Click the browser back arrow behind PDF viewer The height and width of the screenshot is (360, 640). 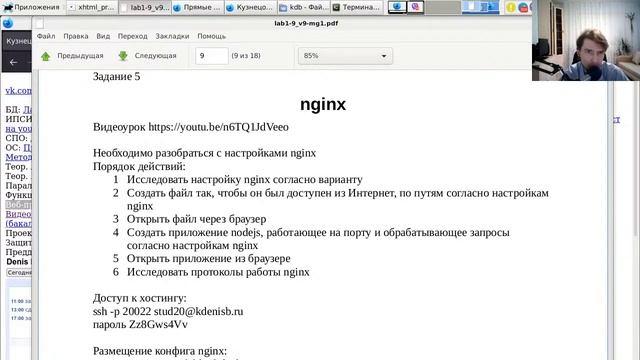coord(13,62)
